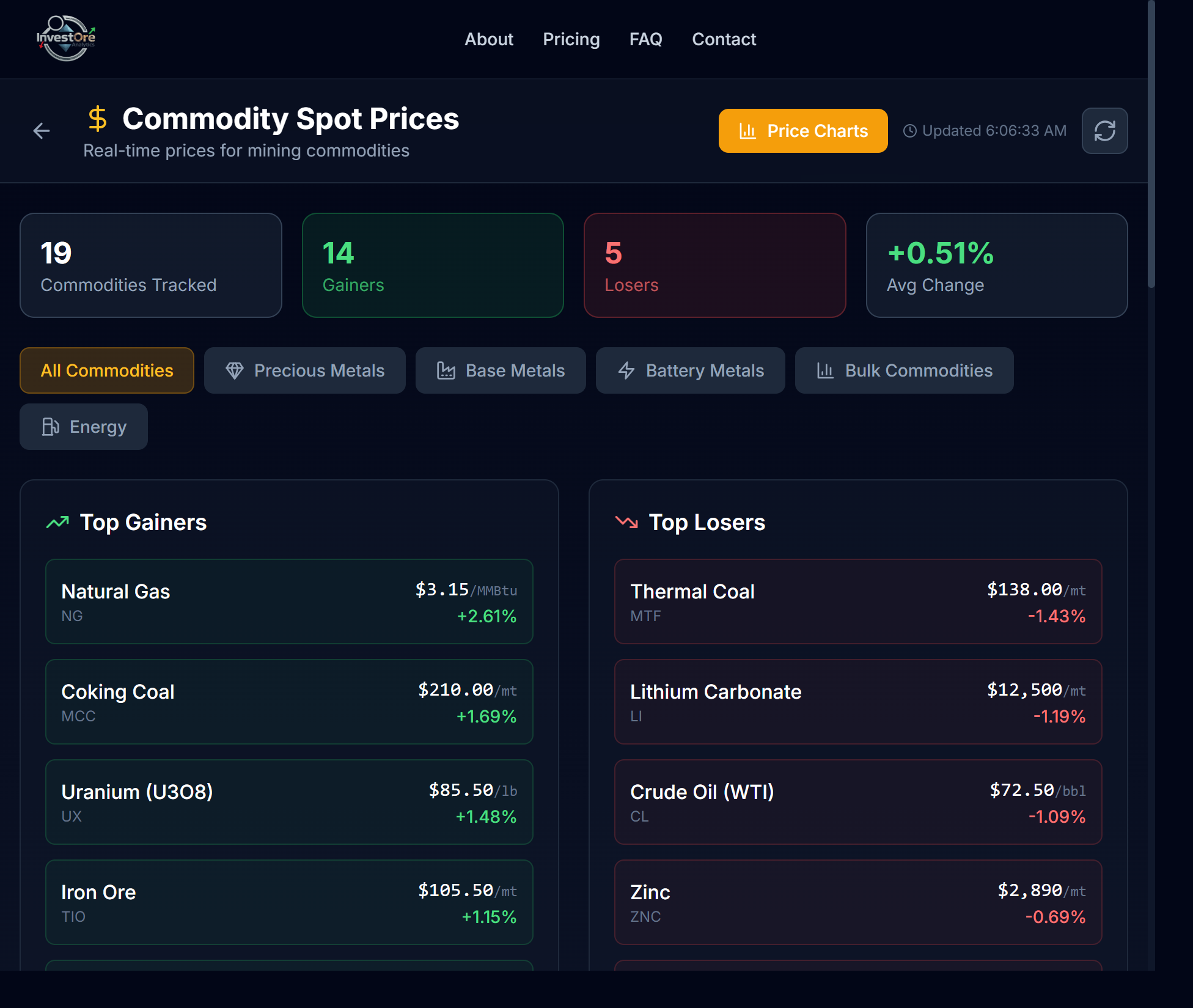
Task: Open the Uranium (U3O8) card
Action: click(289, 802)
